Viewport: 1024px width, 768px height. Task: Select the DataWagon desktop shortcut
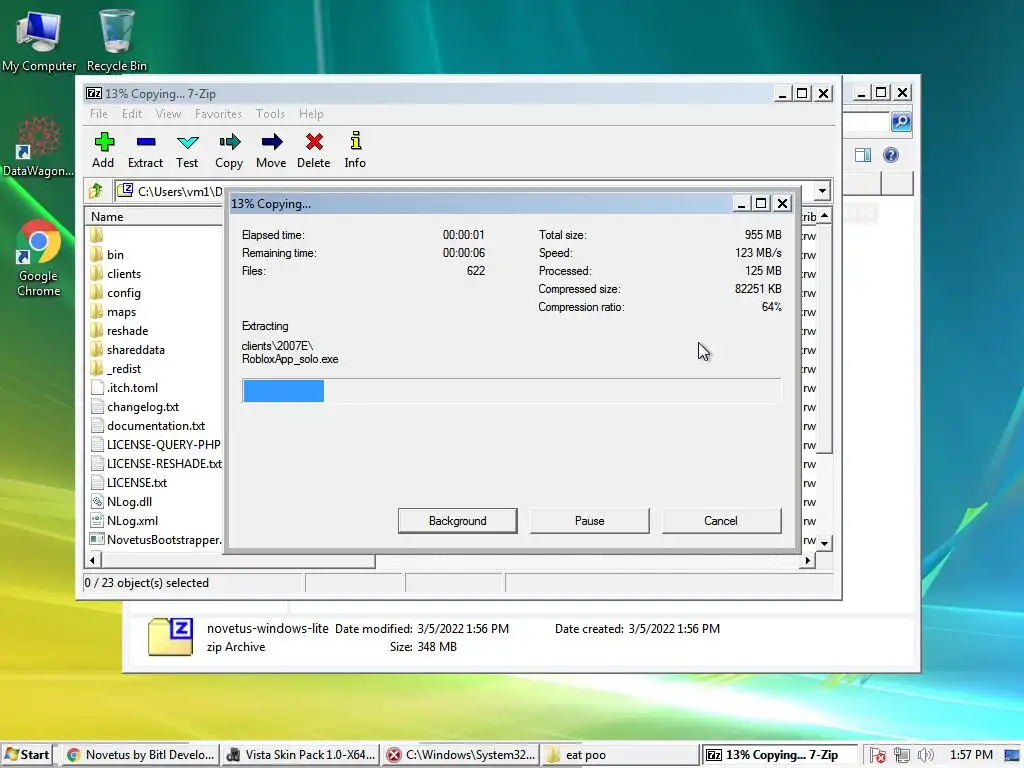coord(39,147)
